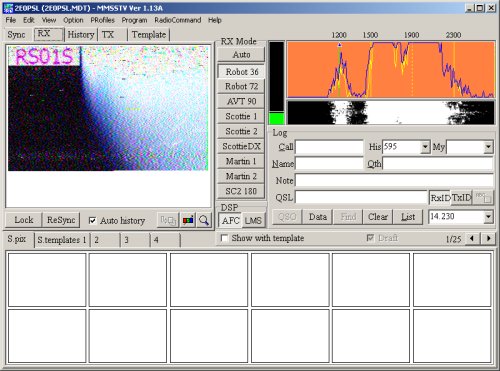Select stock templates tab 4
Screen dimensions: 500x371
coord(165,240)
